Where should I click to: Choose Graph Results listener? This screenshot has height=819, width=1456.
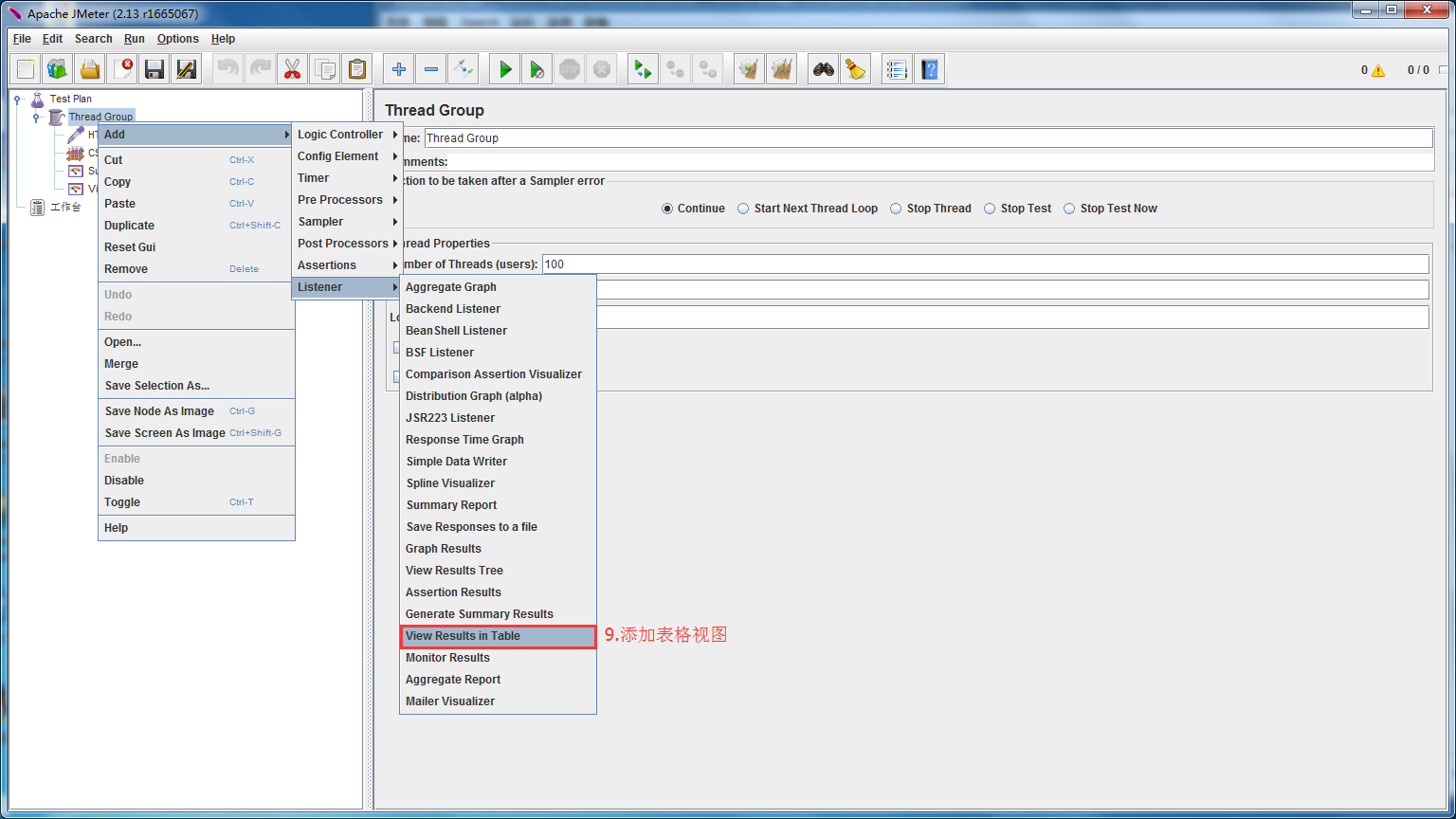coord(498,549)
